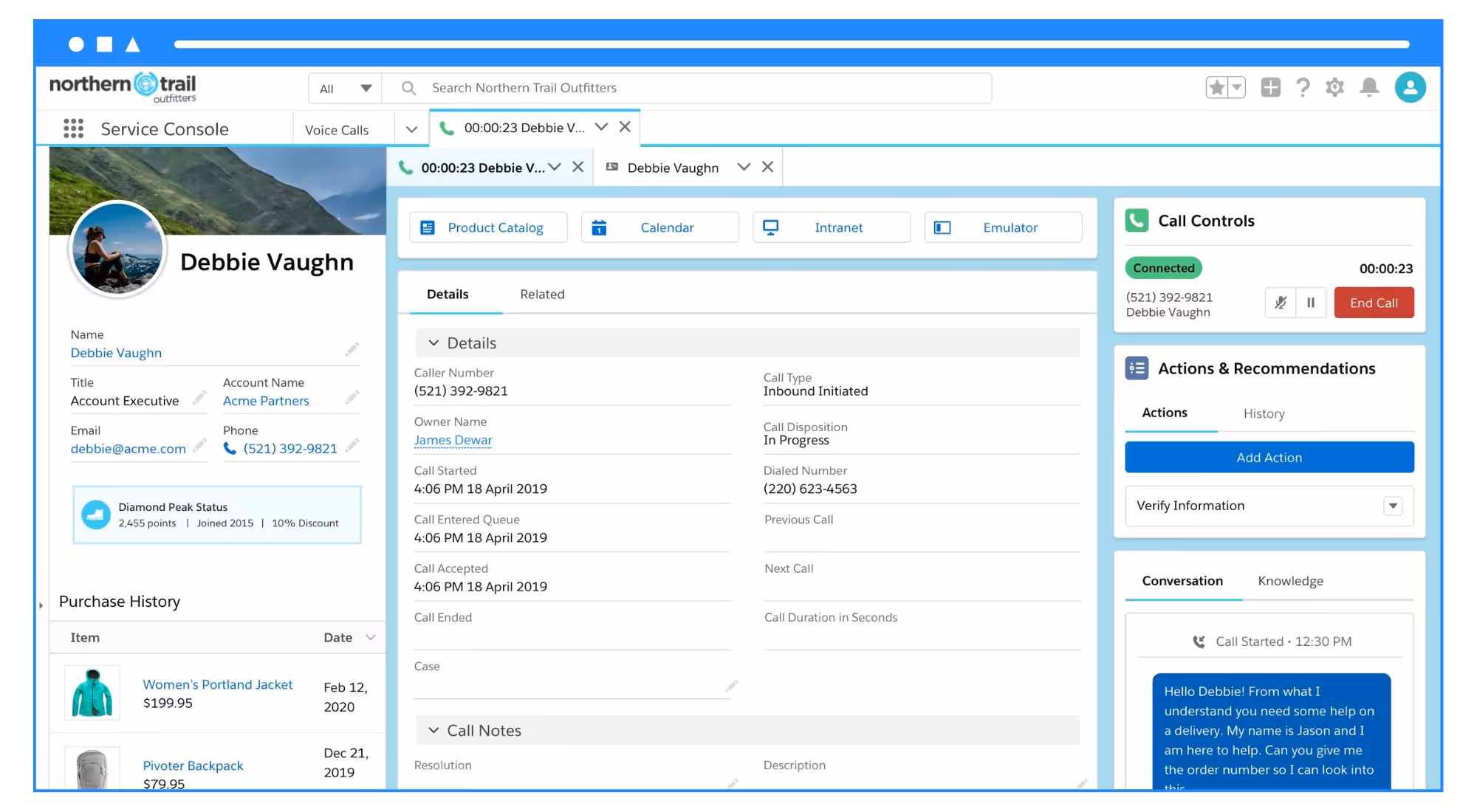The image size is (1477, 812).
Task: Put the call on hold with pause icon
Action: pos(1311,303)
